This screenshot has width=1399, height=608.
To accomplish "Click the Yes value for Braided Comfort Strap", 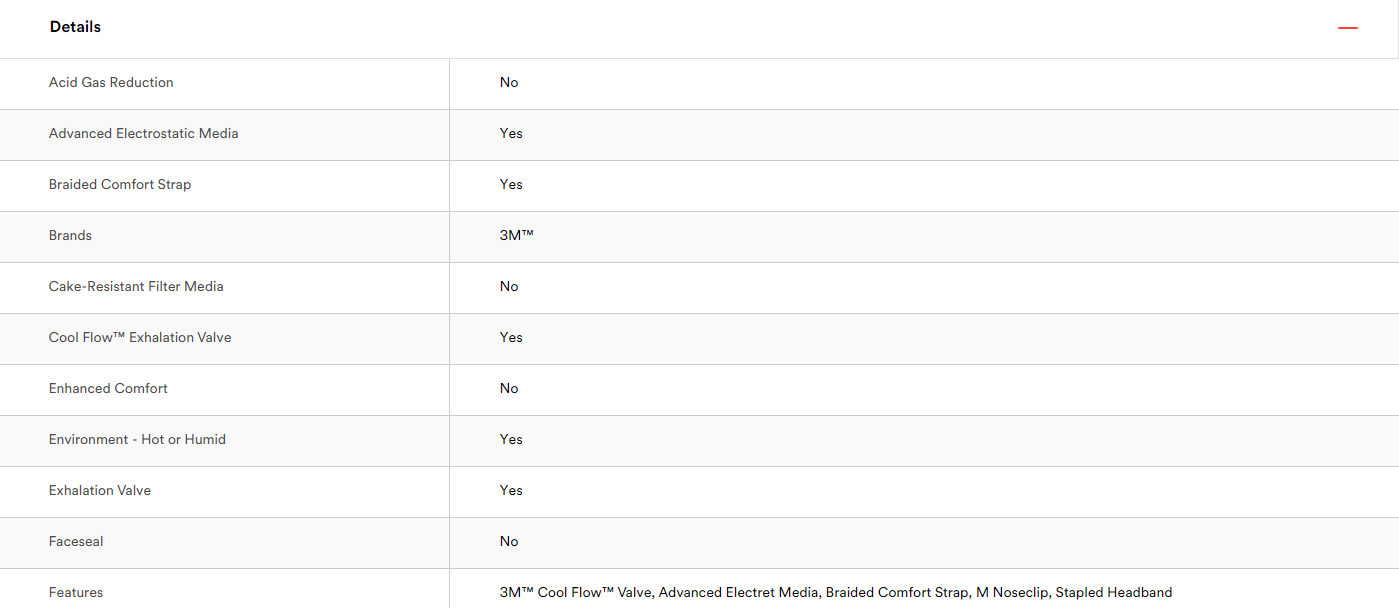I will (511, 185).
